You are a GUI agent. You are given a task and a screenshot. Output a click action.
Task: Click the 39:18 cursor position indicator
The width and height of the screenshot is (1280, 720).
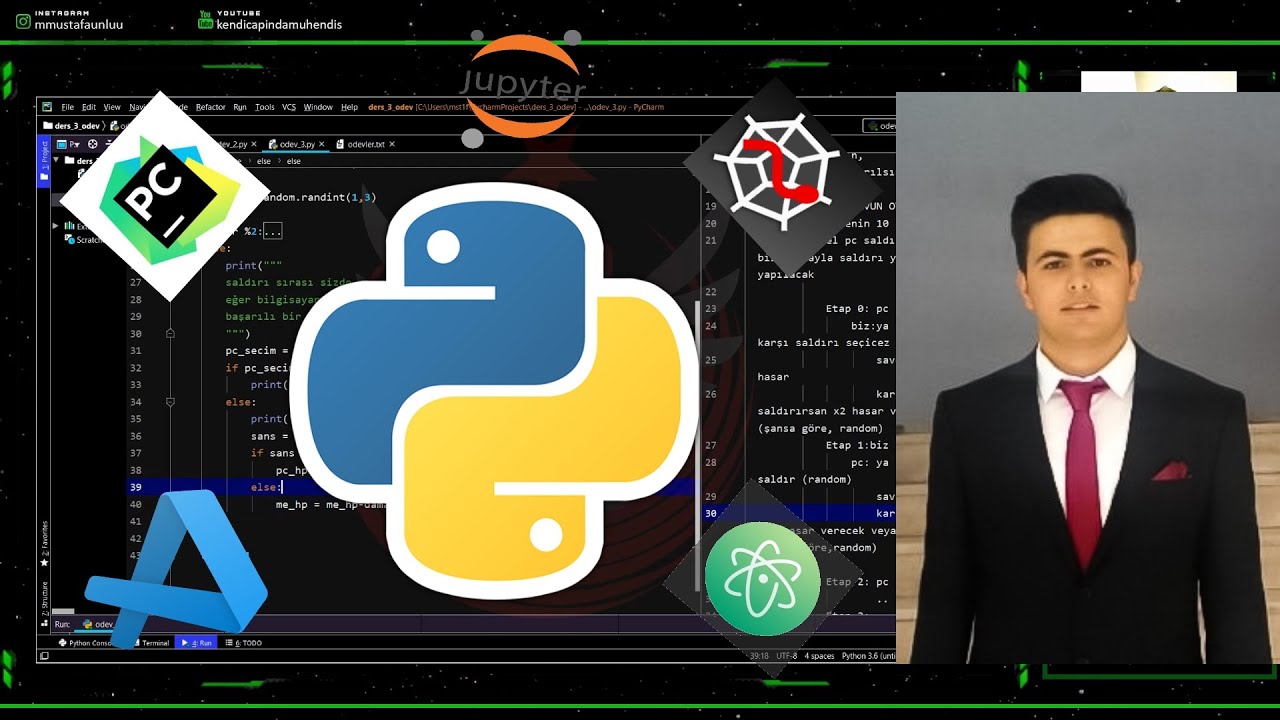759,656
